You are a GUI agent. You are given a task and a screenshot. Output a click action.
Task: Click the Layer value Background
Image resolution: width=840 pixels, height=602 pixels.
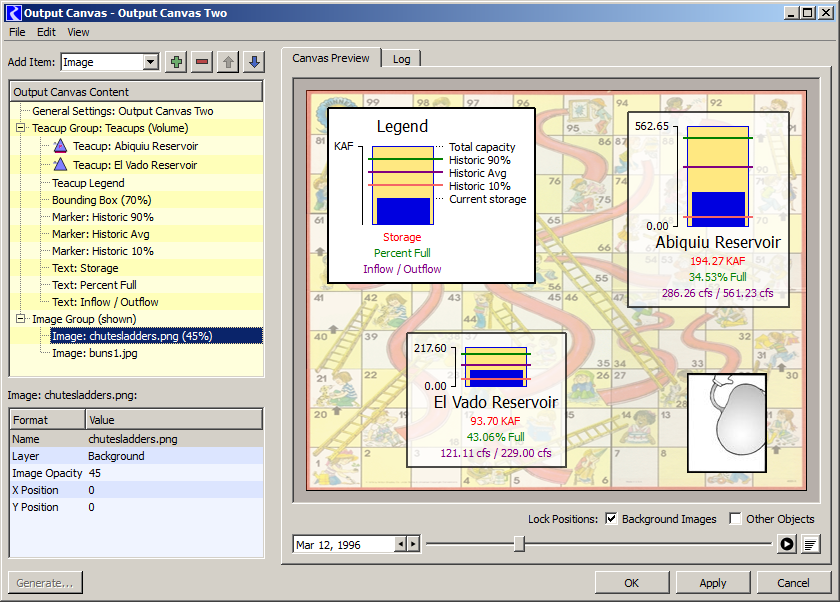pos(175,456)
